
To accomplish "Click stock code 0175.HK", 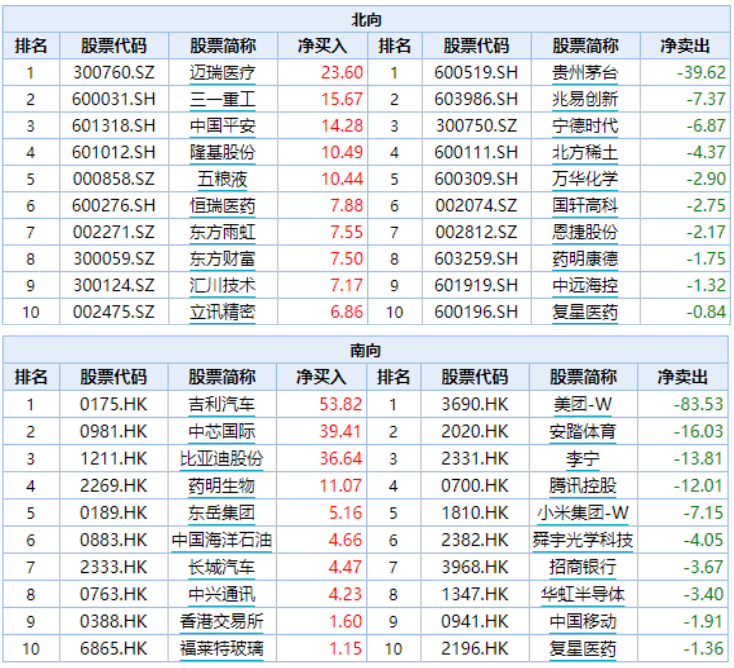I will 114,404.
